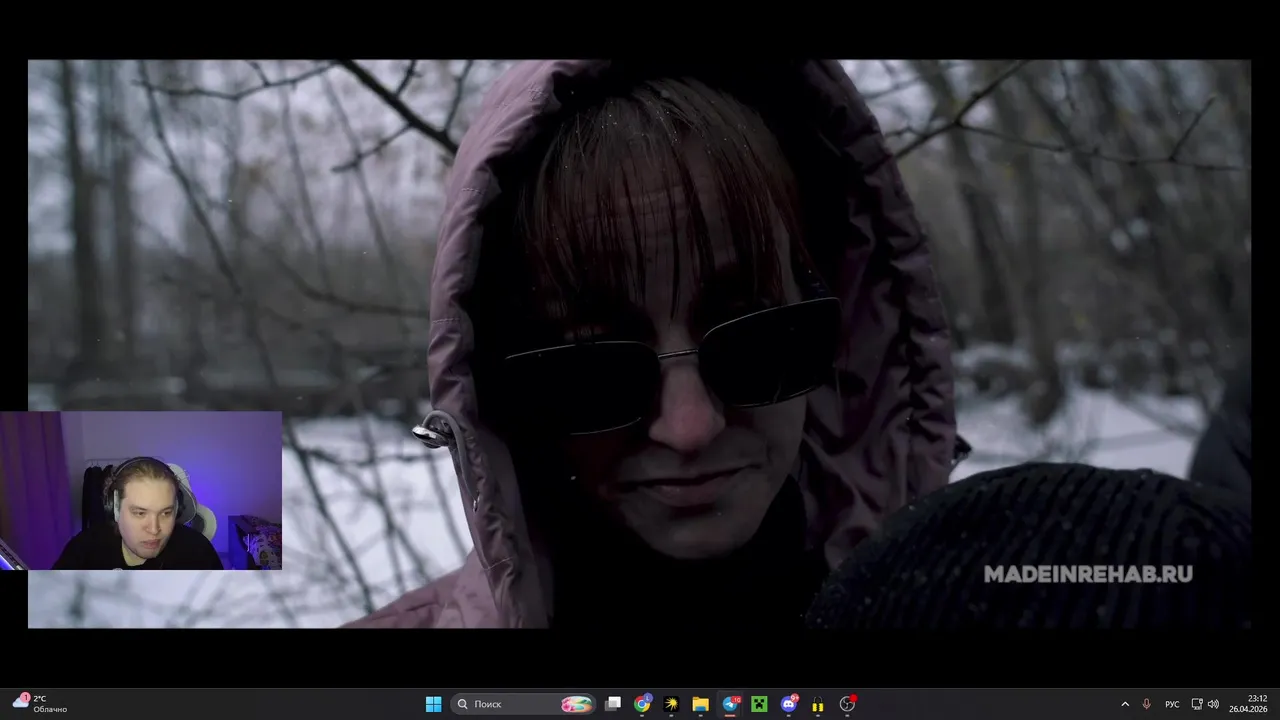This screenshot has height=720, width=1280.
Task: Show hidden system tray icons
Action: pyautogui.click(x=1125, y=704)
